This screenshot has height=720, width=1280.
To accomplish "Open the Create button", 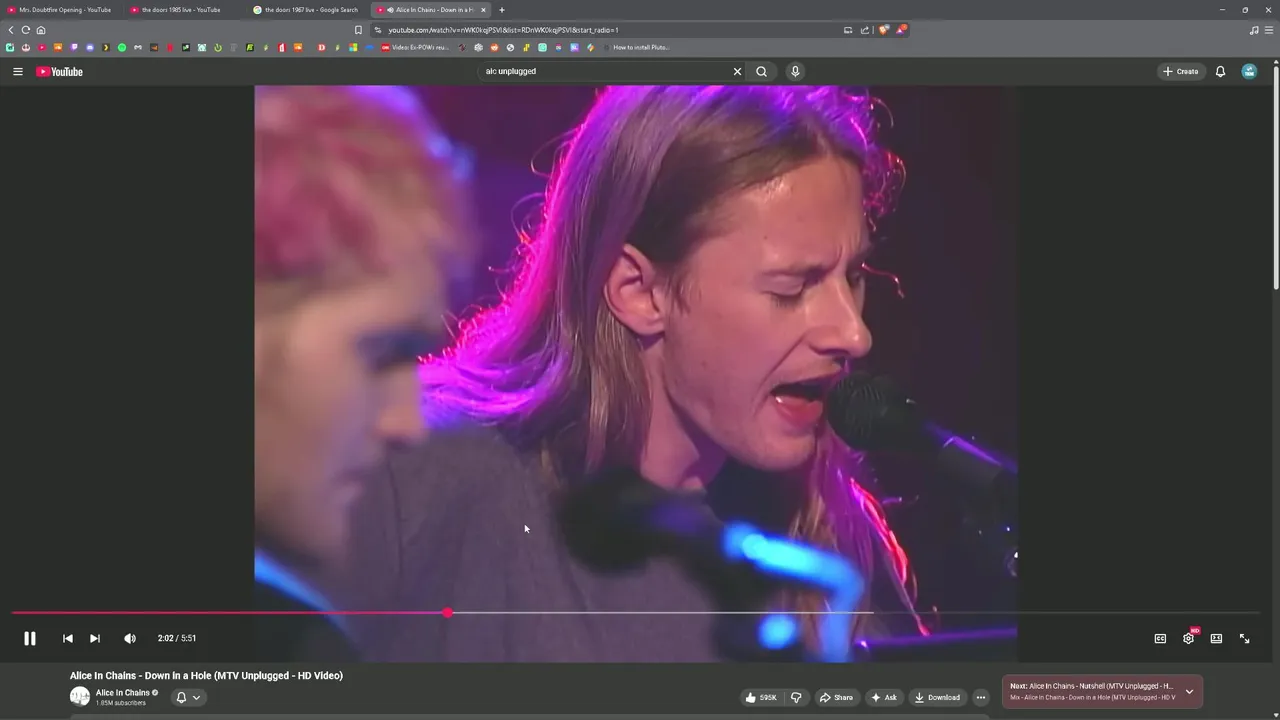I will coord(1181,71).
